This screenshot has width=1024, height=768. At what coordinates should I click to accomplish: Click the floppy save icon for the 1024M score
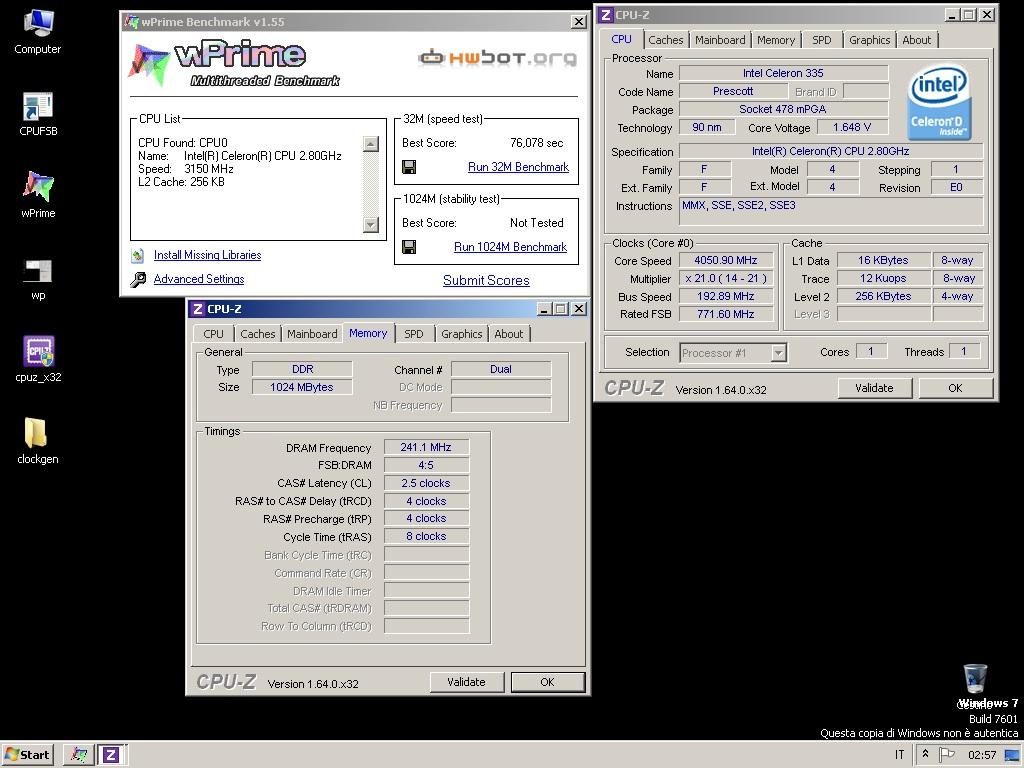(409, 248)
